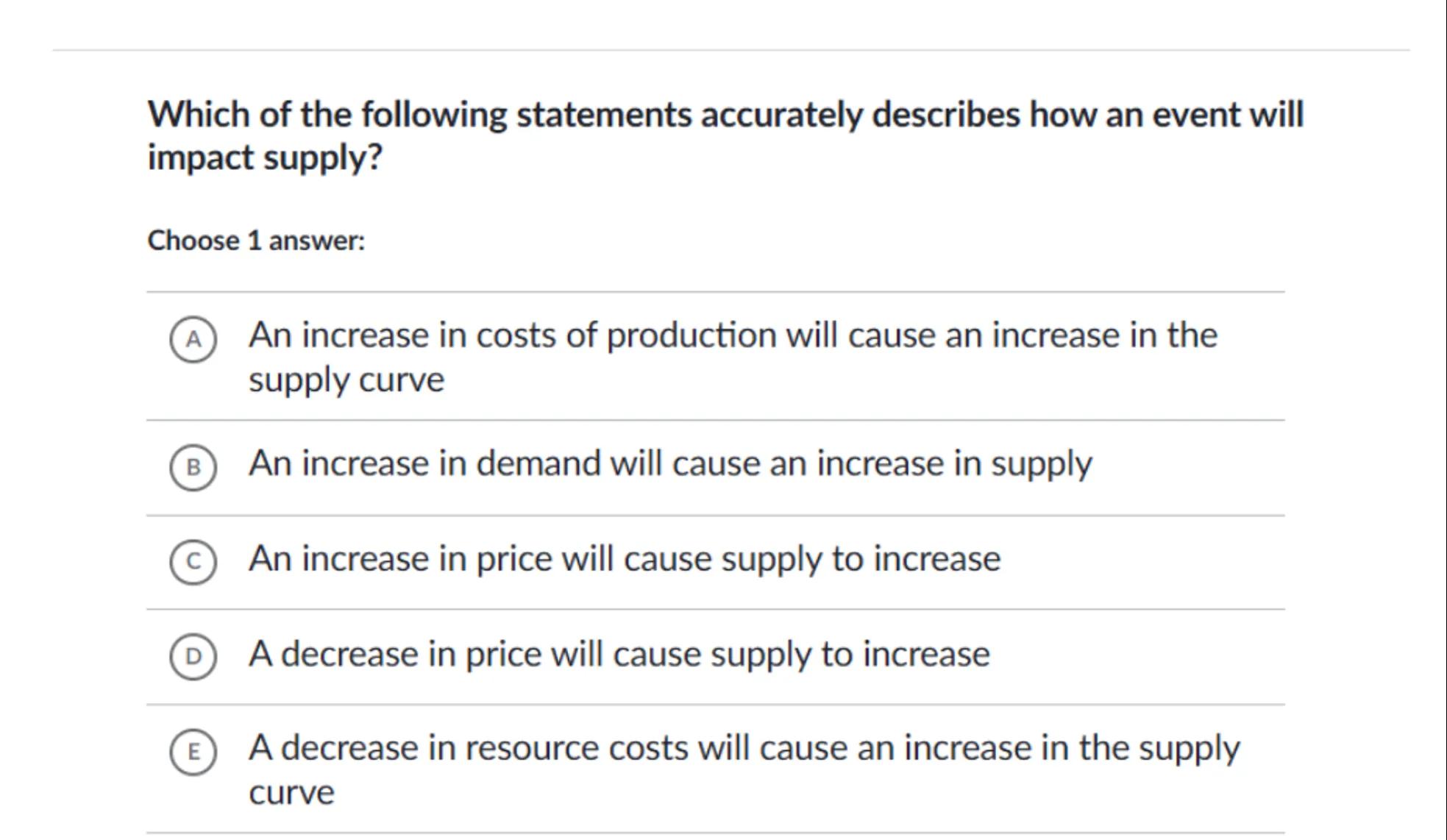Click the divider line above option A

coord(715,292)
